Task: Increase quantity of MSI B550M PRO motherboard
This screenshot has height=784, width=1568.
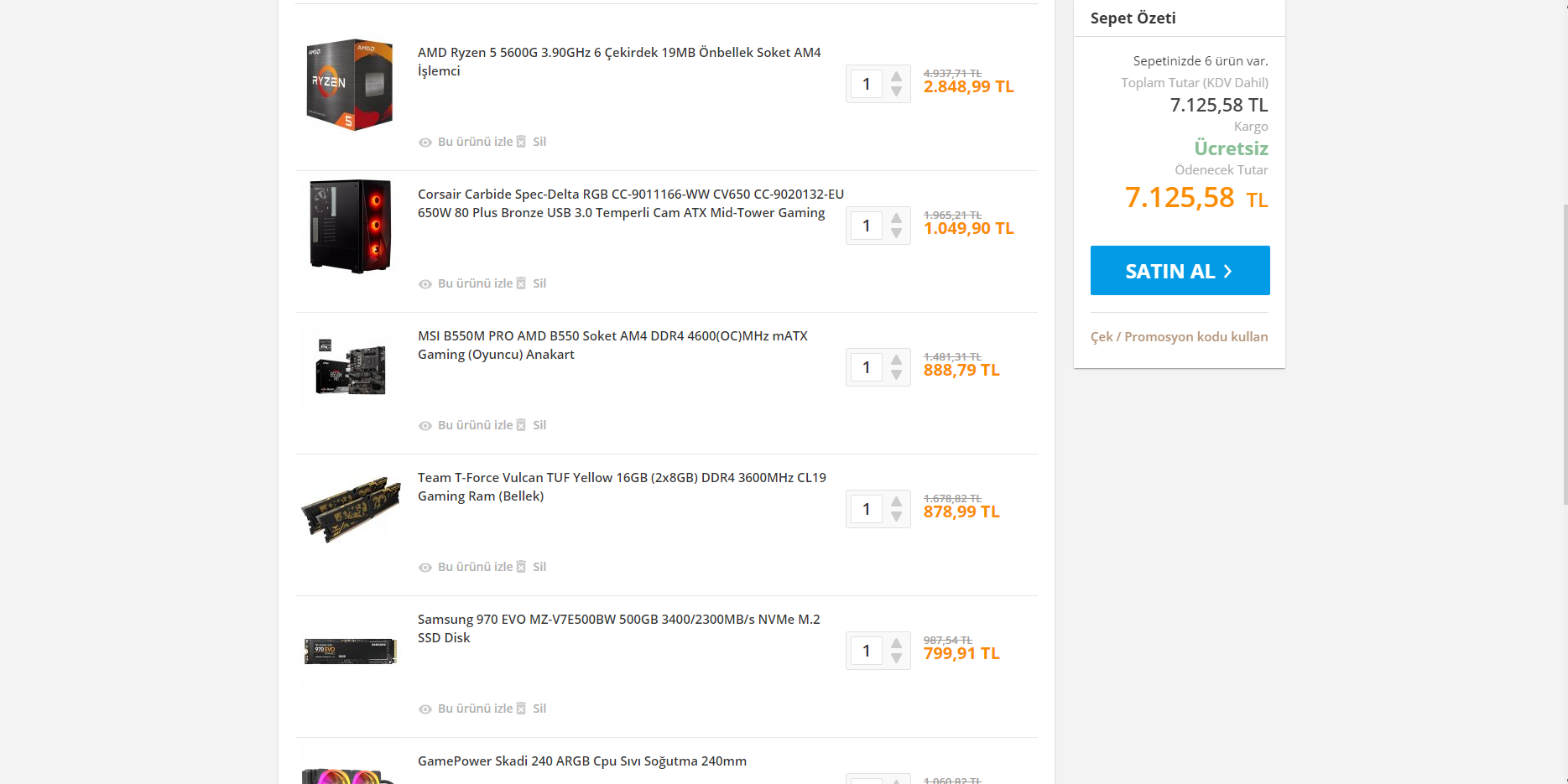Action: coord(897,360)
